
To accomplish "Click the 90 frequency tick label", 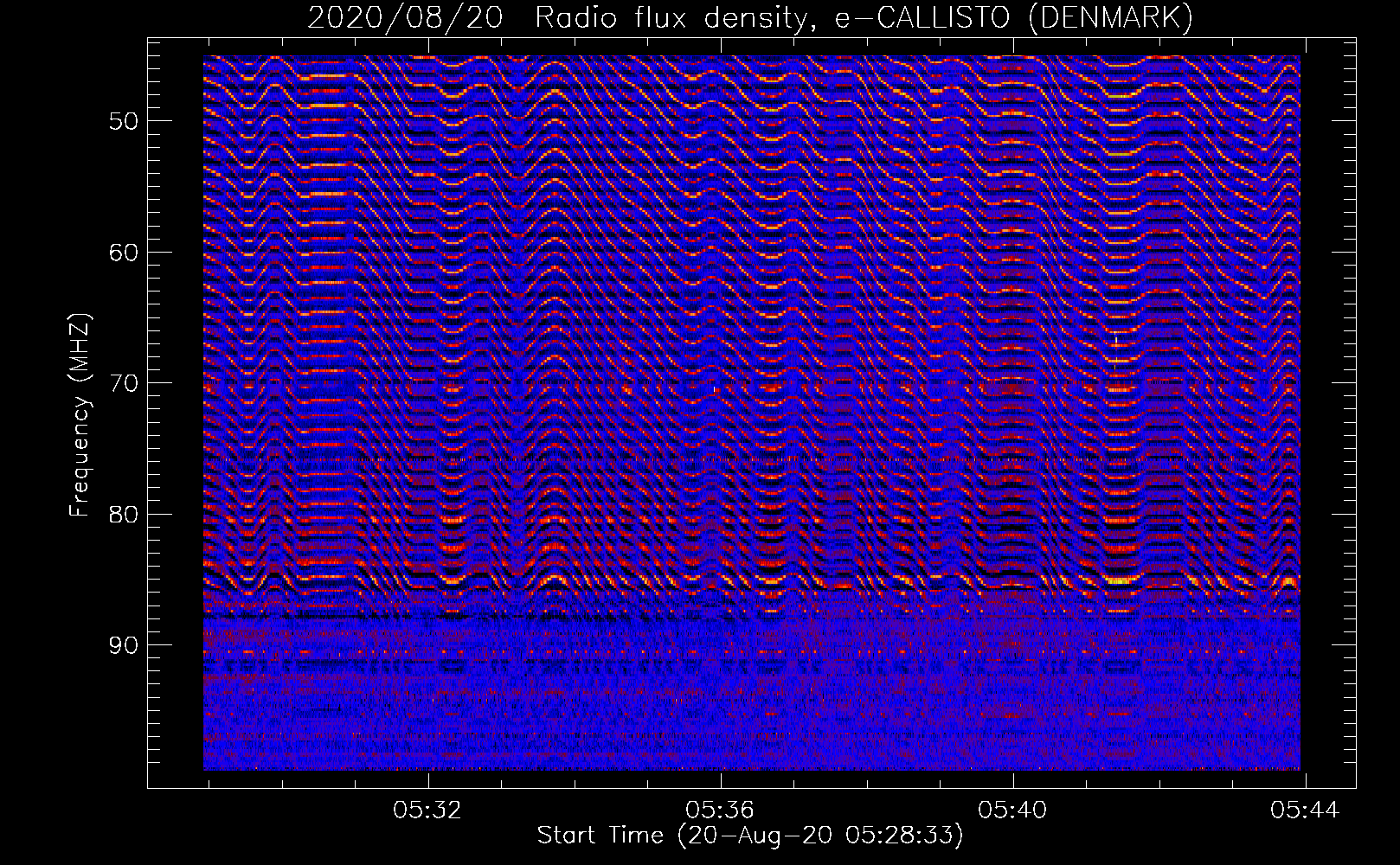I will tap(123, 646).
